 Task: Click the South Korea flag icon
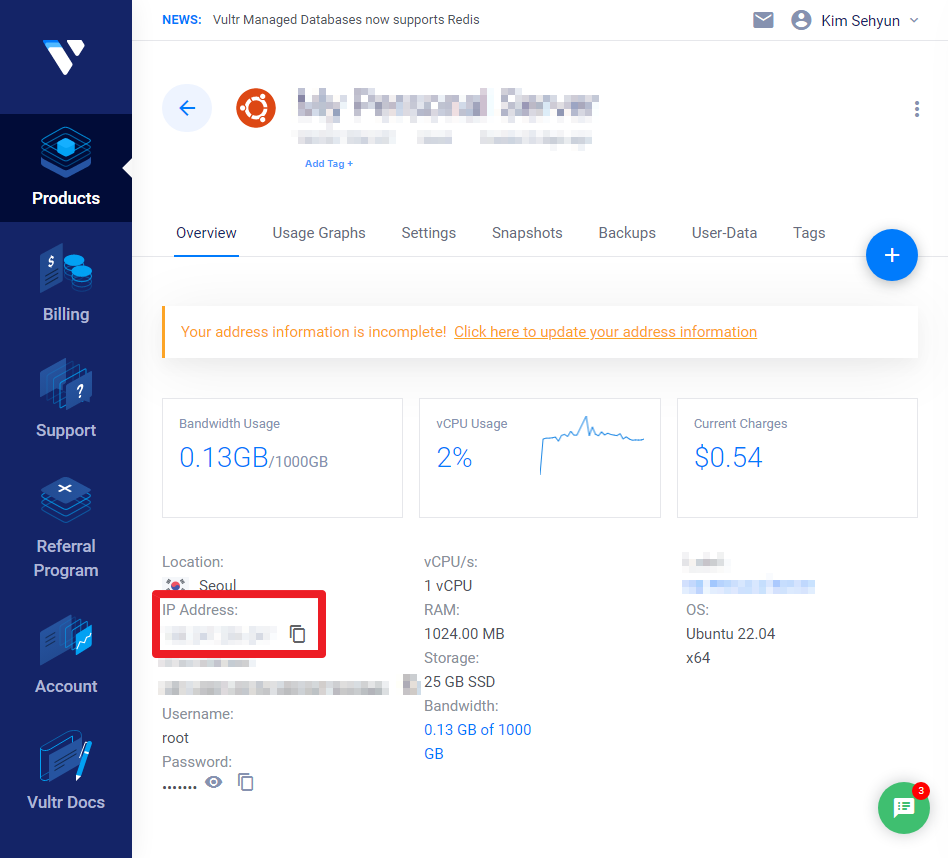click(x=175, y=585)
